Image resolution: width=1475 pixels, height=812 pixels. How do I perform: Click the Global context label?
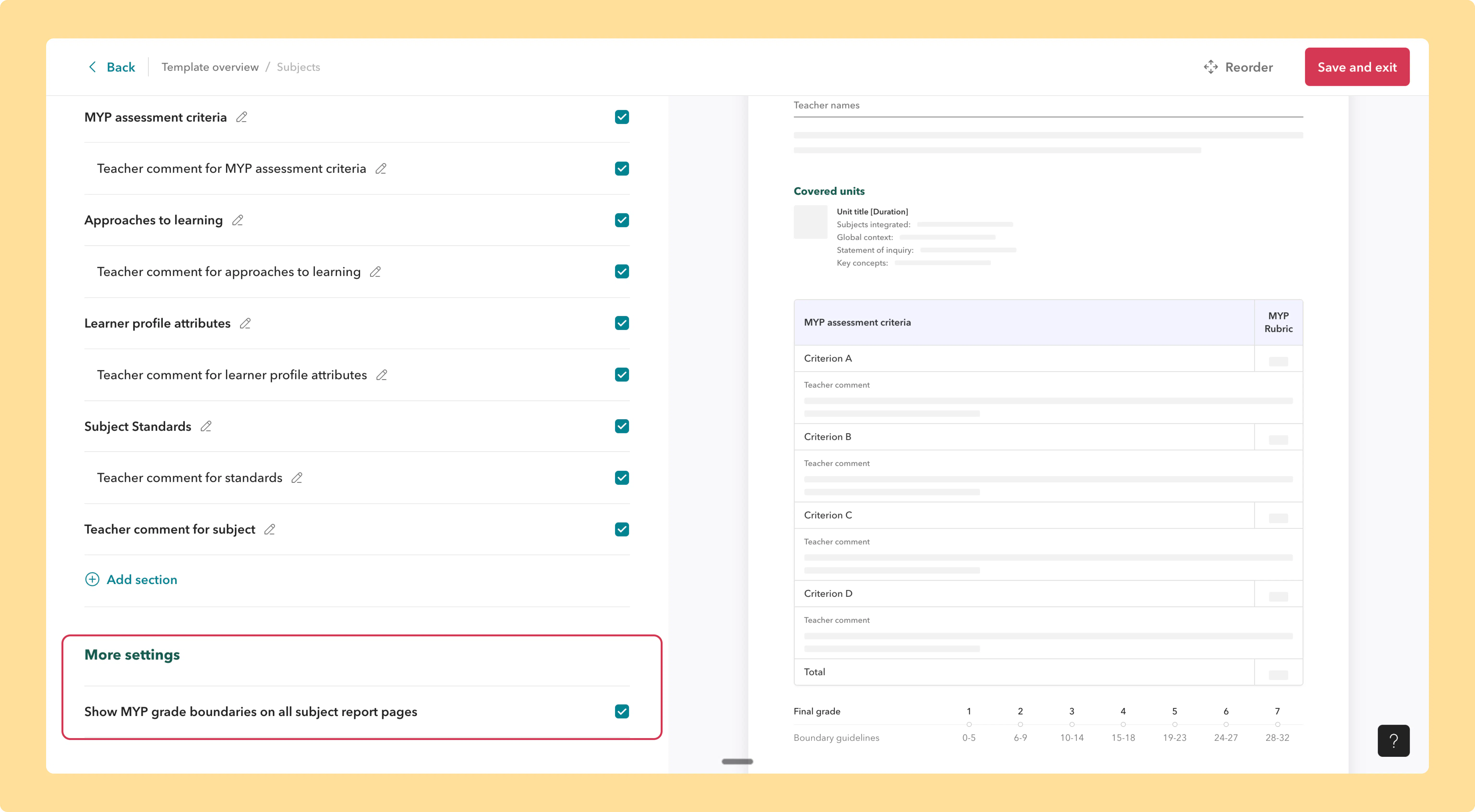tap(864, 238)
